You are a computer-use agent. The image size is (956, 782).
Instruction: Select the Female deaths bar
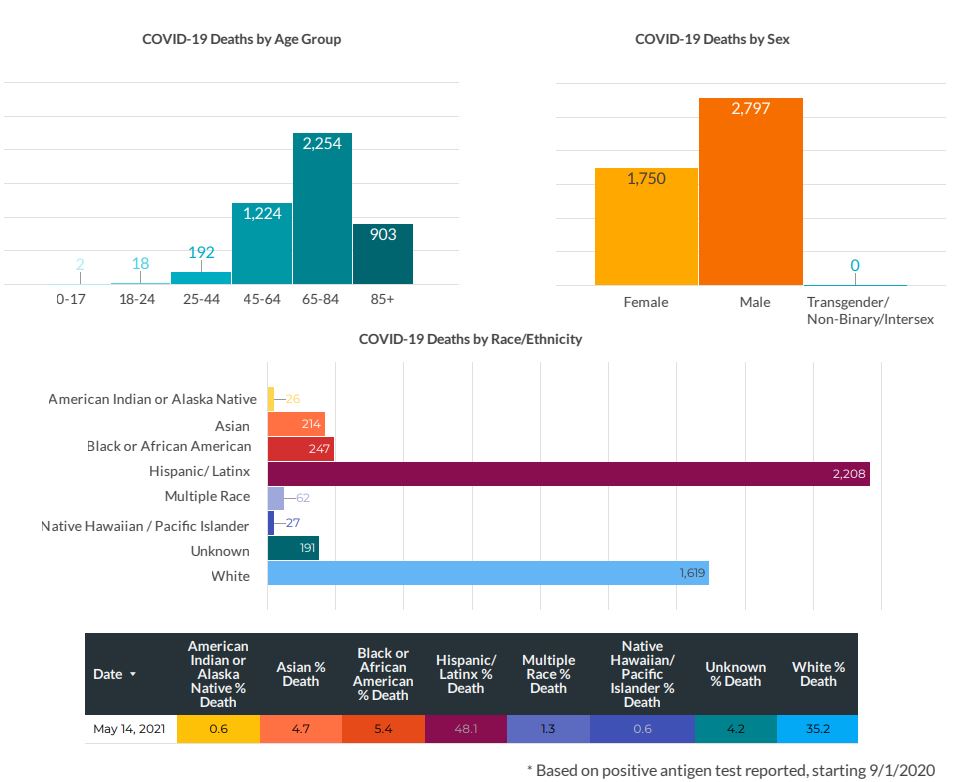point(646,226)
